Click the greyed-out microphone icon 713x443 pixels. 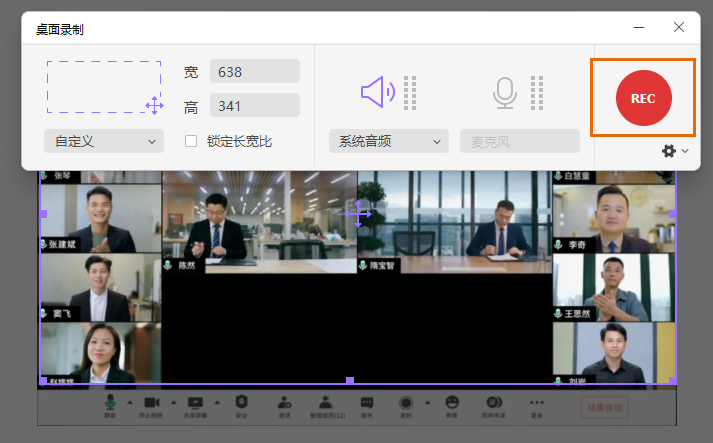tap(505, 93)
